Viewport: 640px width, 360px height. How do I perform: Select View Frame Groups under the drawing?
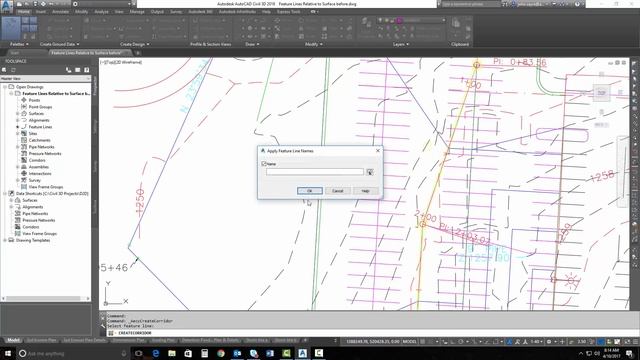[45, 187]
